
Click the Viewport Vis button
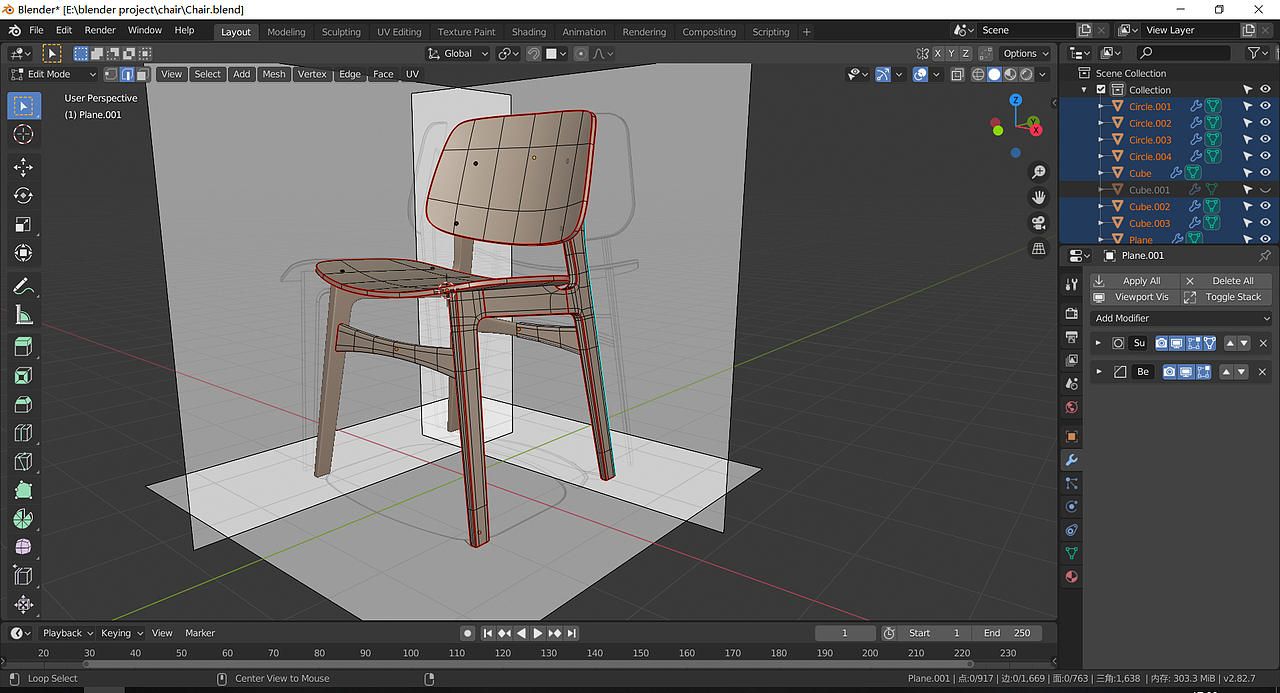point(1135,297)
